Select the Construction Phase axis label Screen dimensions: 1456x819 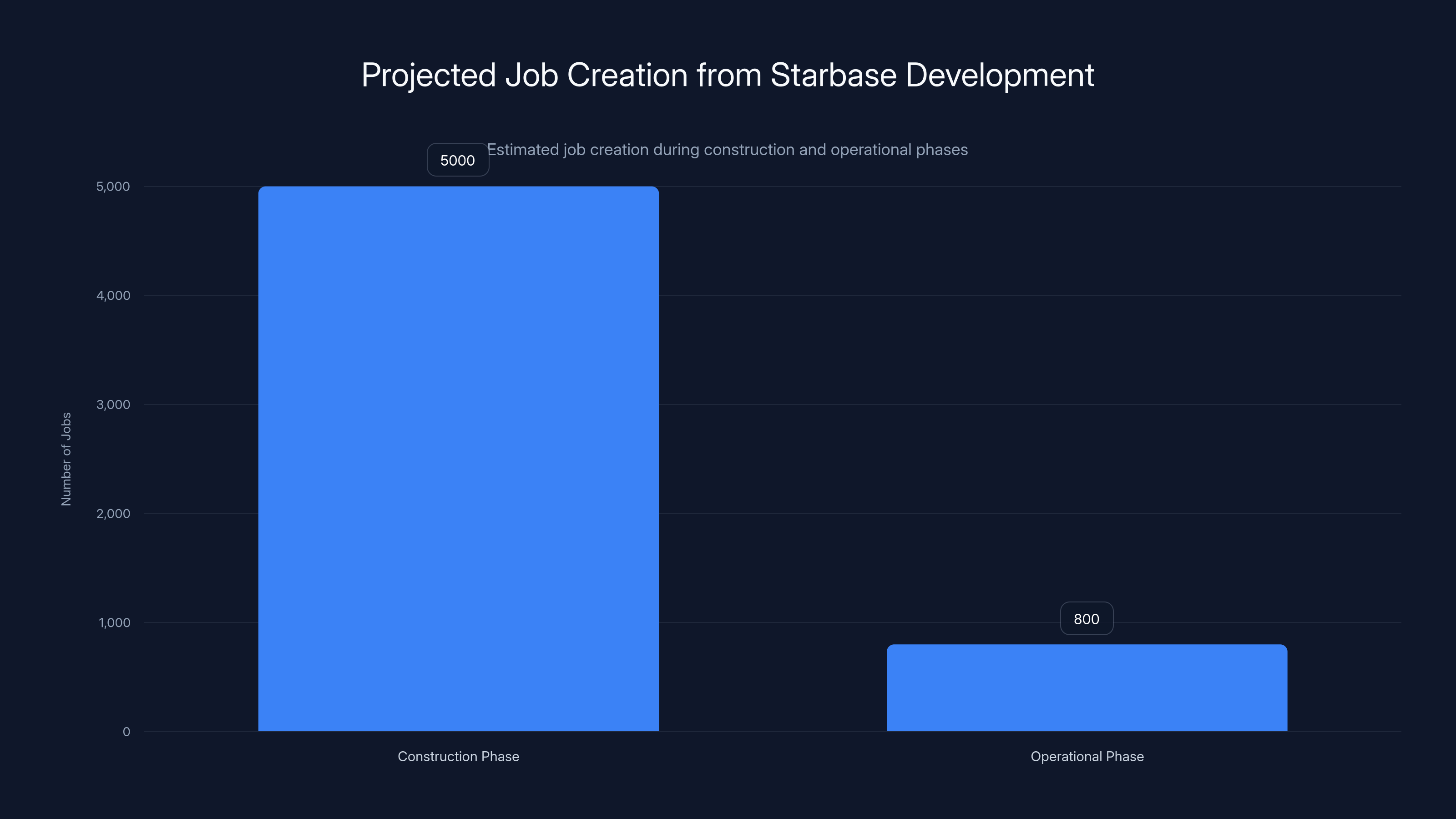(x=458, y=756)
